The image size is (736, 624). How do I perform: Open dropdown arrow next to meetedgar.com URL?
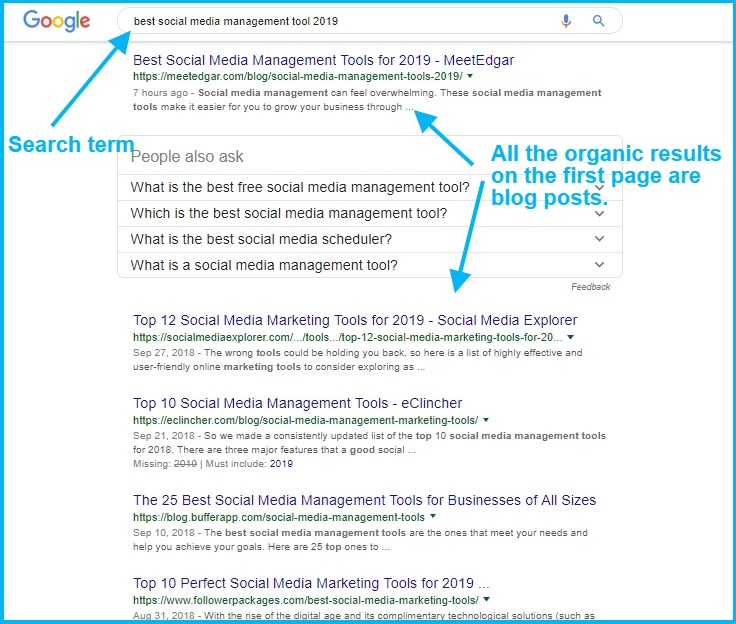pos(470,76)
